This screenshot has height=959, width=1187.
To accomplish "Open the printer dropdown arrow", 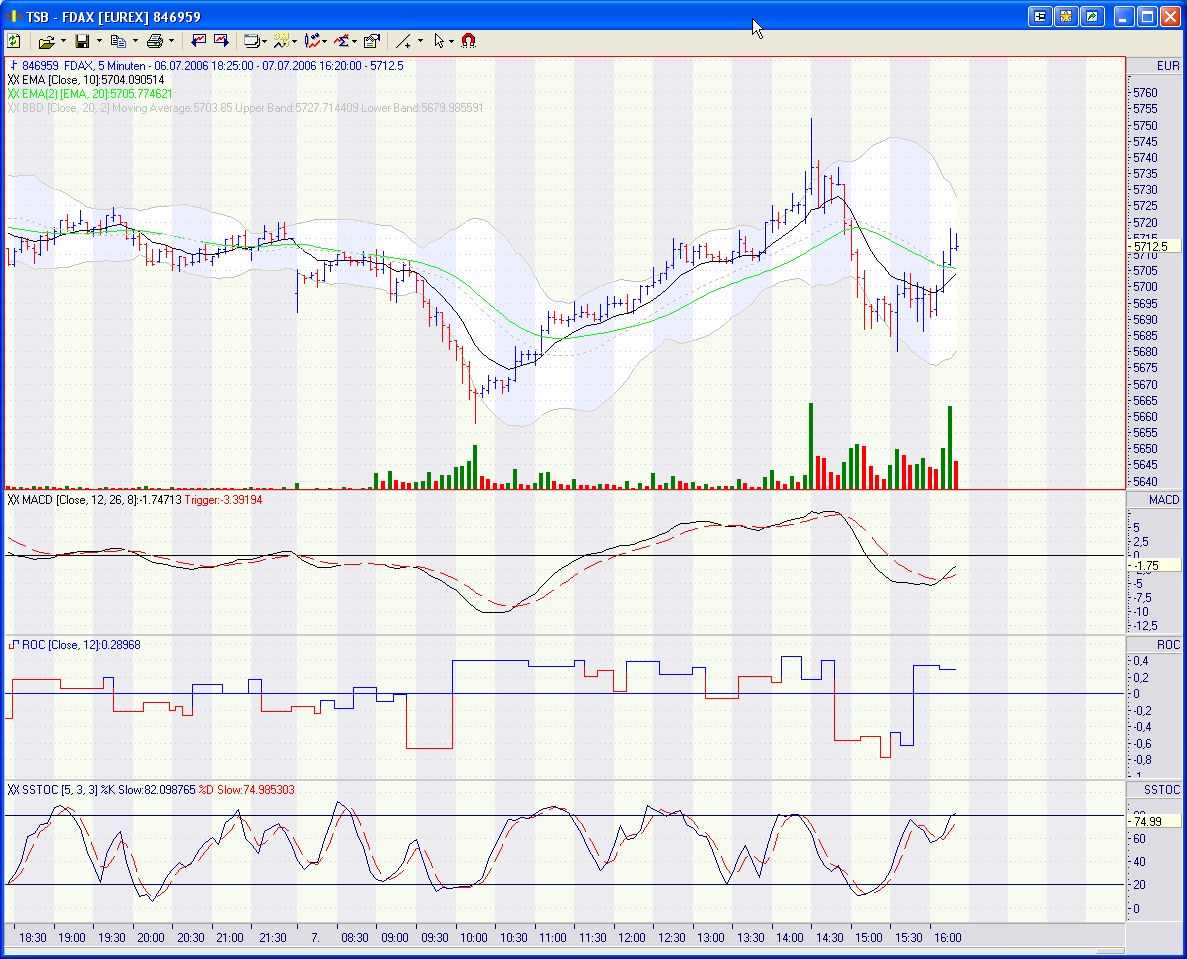I will tap(171, 41).
